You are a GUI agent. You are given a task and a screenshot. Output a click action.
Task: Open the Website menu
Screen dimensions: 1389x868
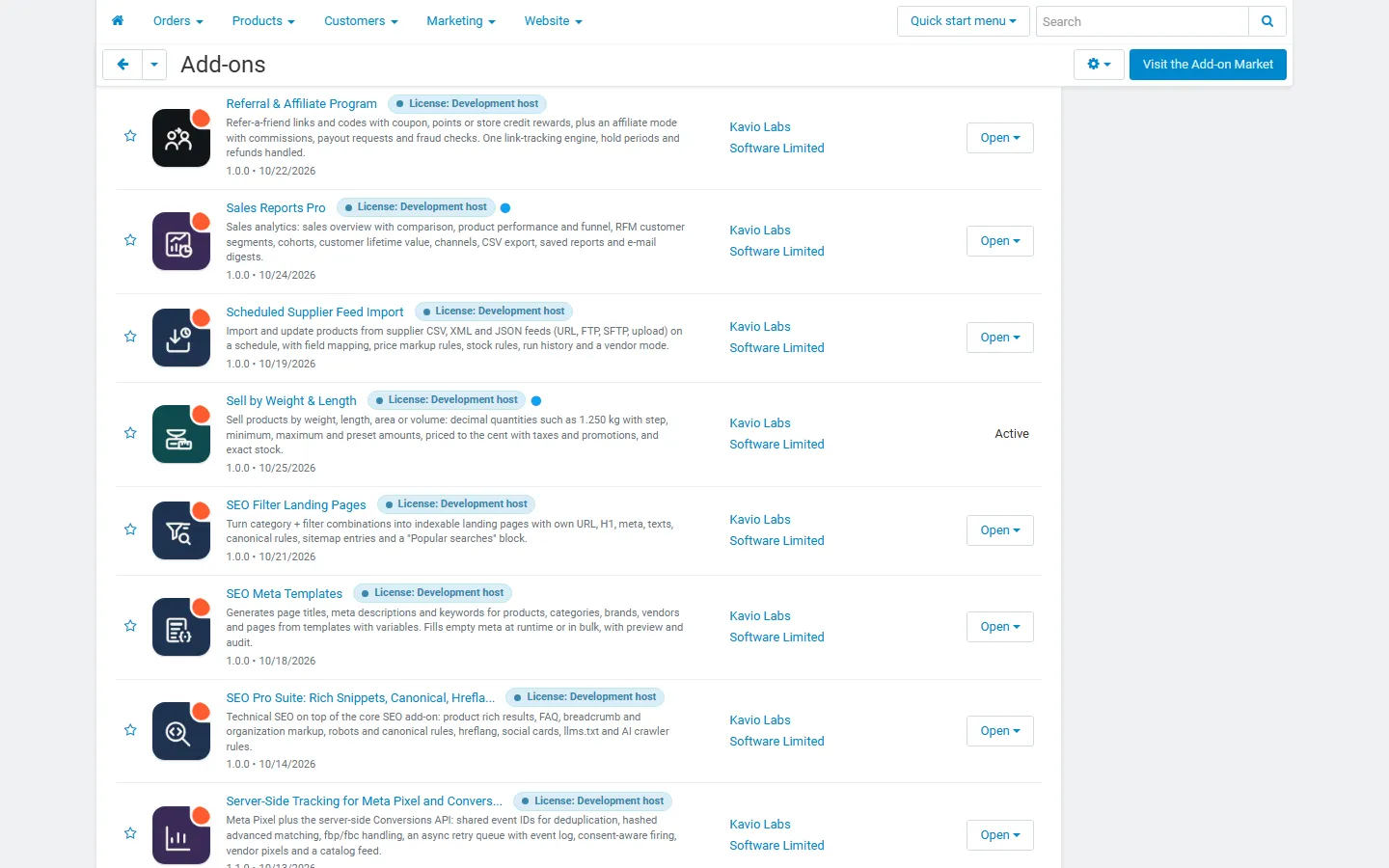pyautogui.click(x=554, y=21)
